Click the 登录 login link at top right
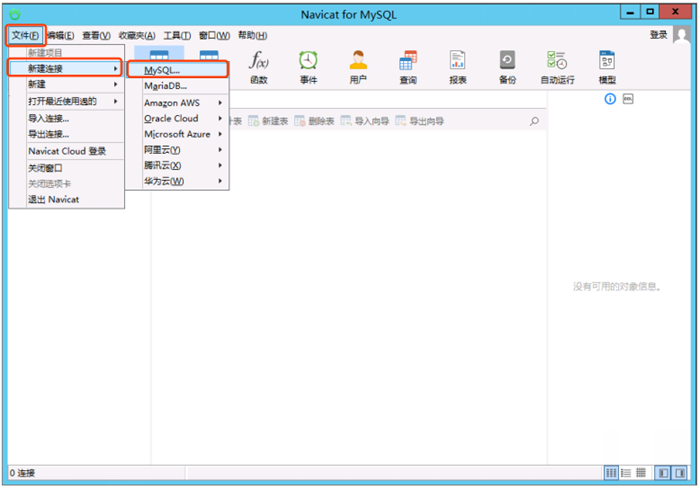 658,35
